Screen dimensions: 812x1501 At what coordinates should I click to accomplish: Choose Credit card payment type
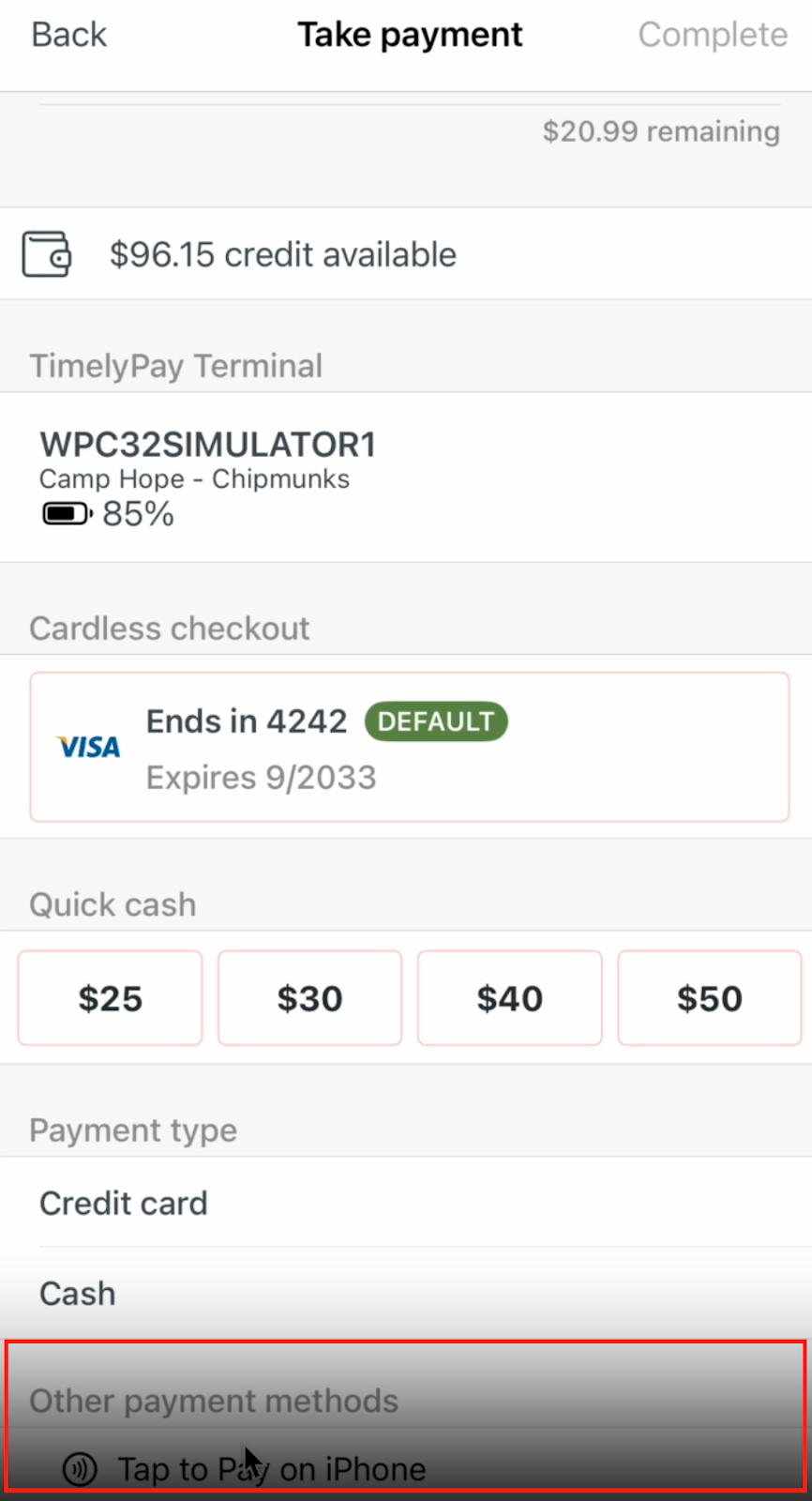pyautogui.click(x=406, y=1203)
